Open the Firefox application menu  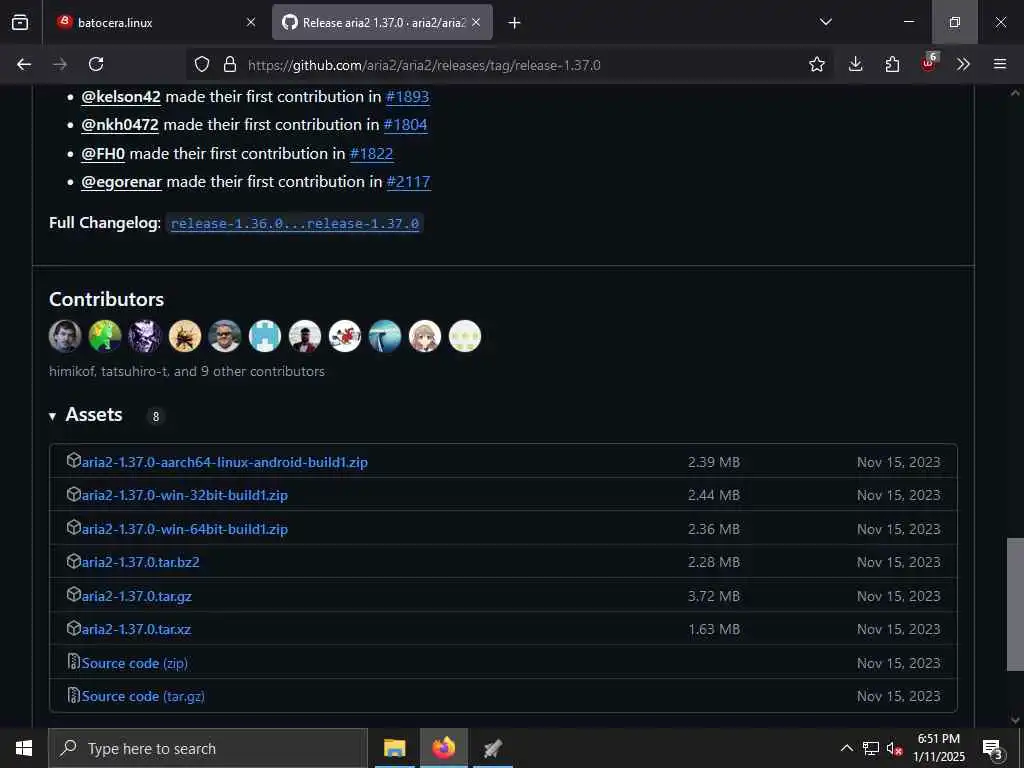(x=1000, y=64)
